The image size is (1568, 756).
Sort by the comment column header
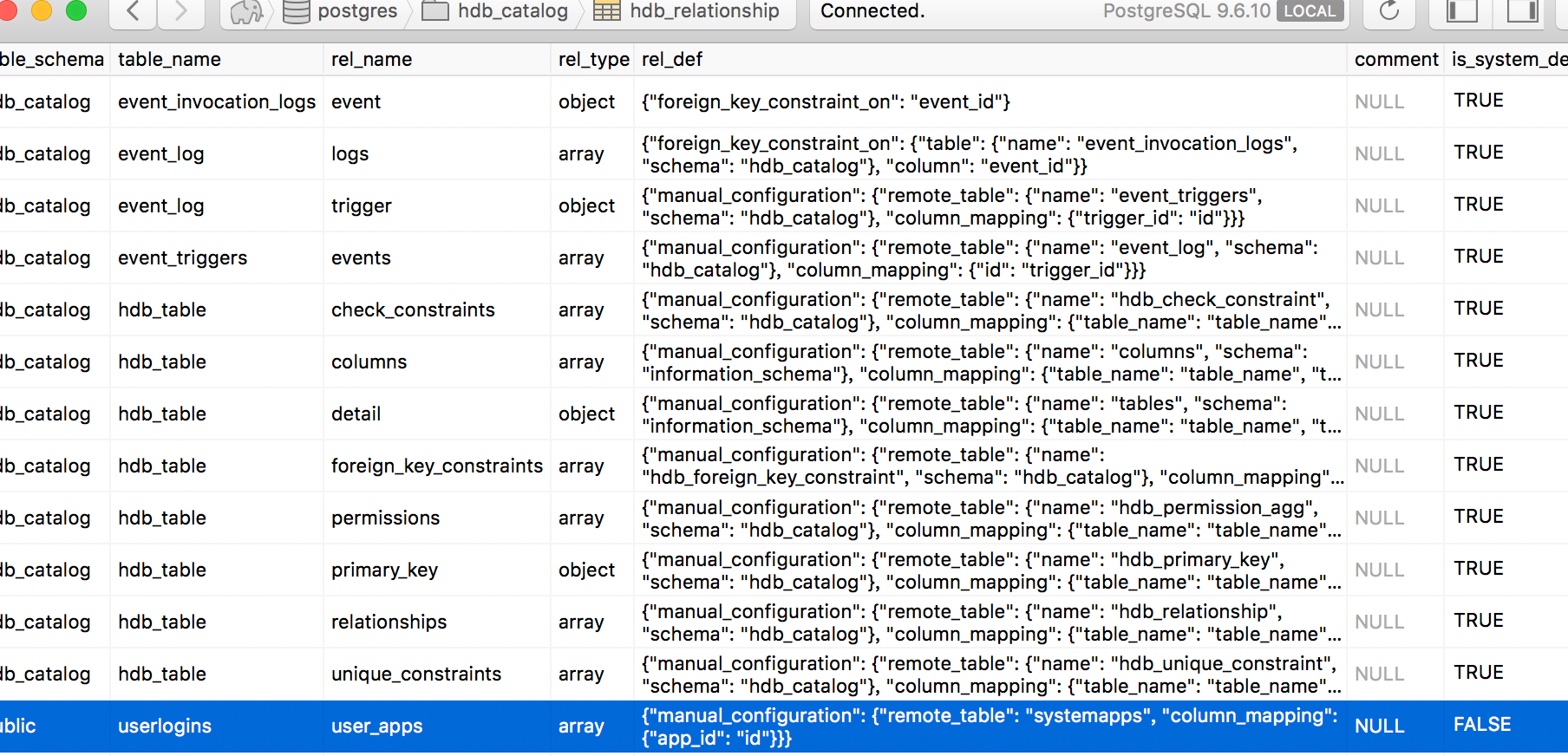pos(1396,59)
